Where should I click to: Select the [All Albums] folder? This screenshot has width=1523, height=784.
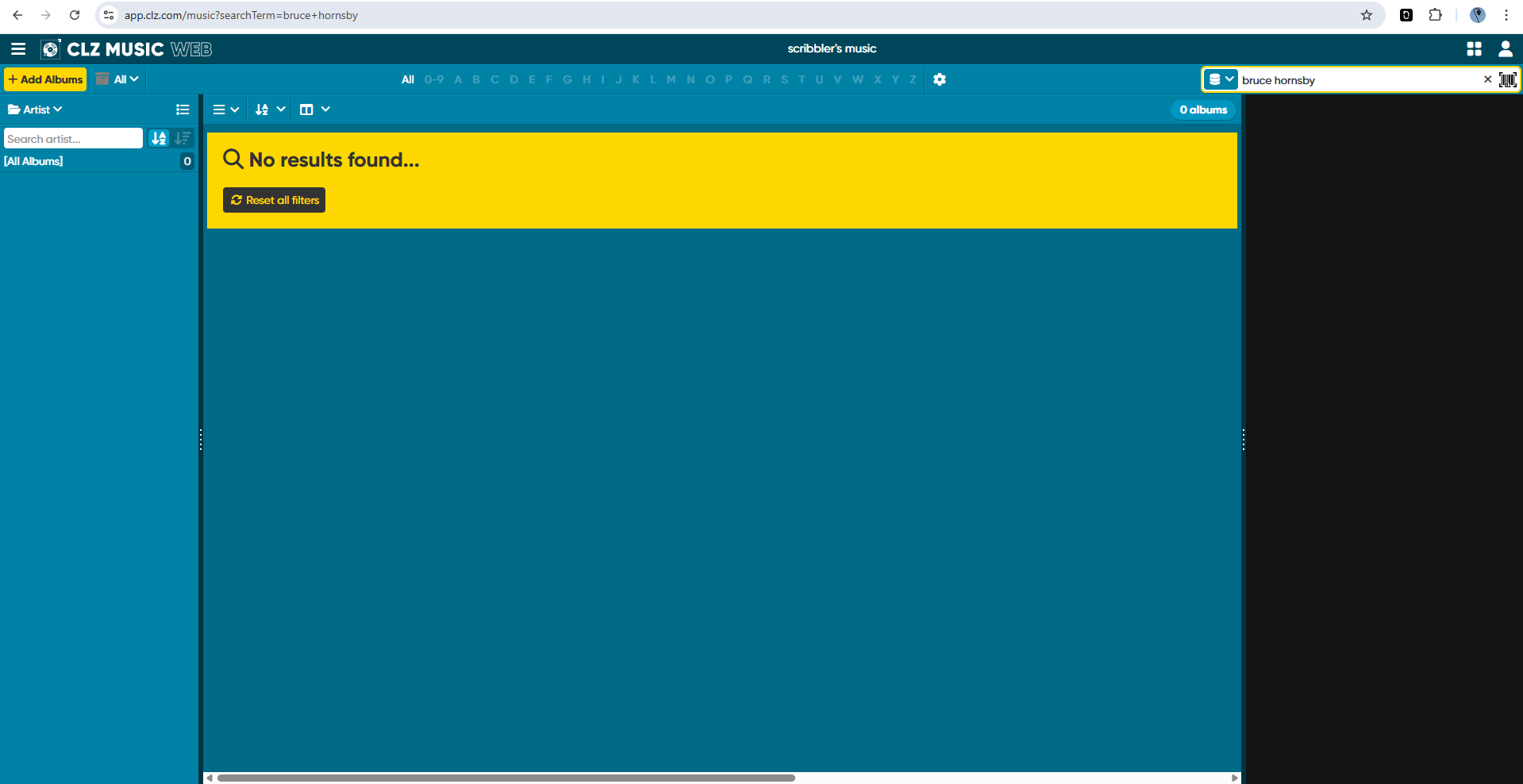click(x=33, y=161)
